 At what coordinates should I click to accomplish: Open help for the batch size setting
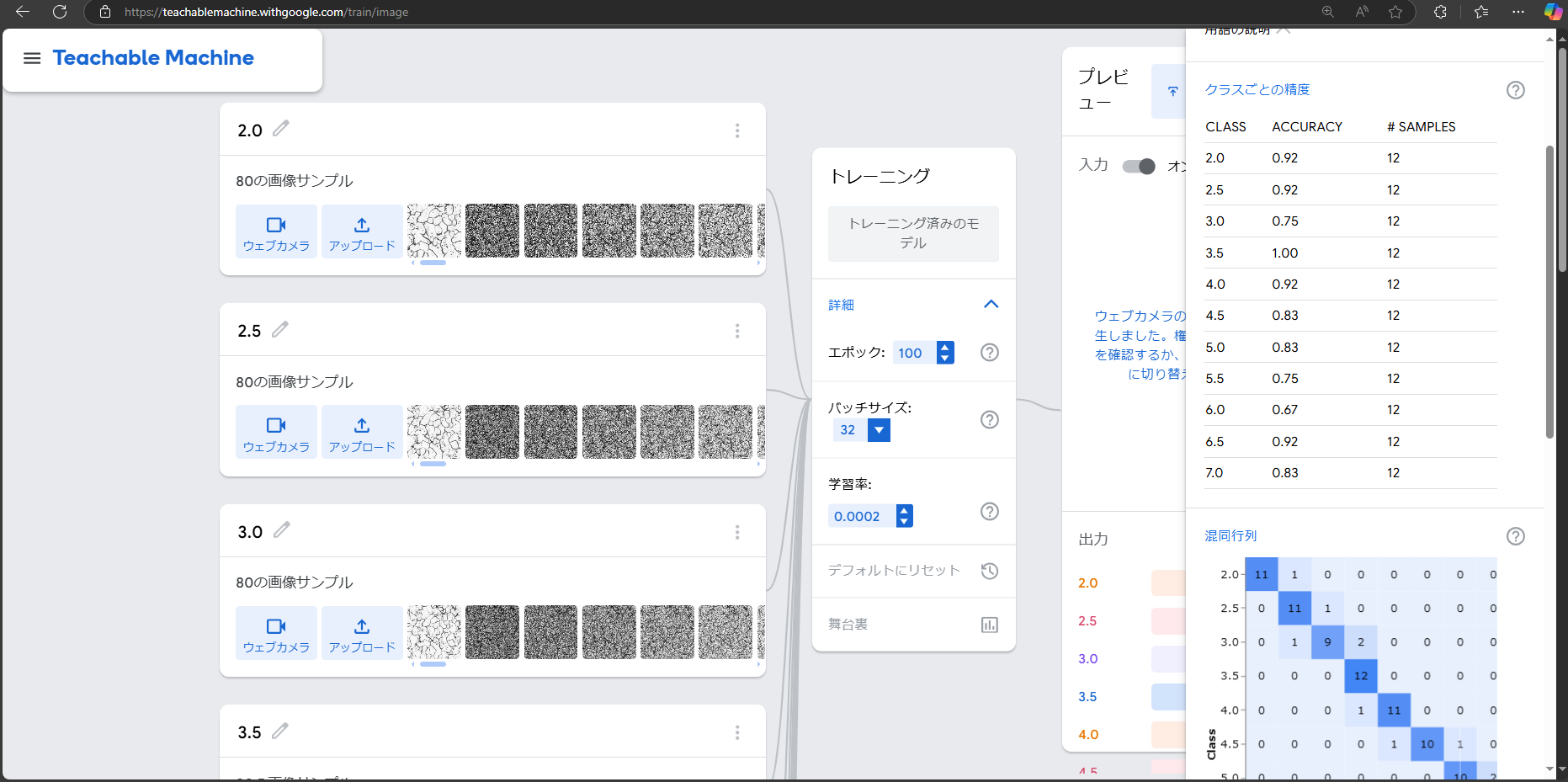point(990,419)
